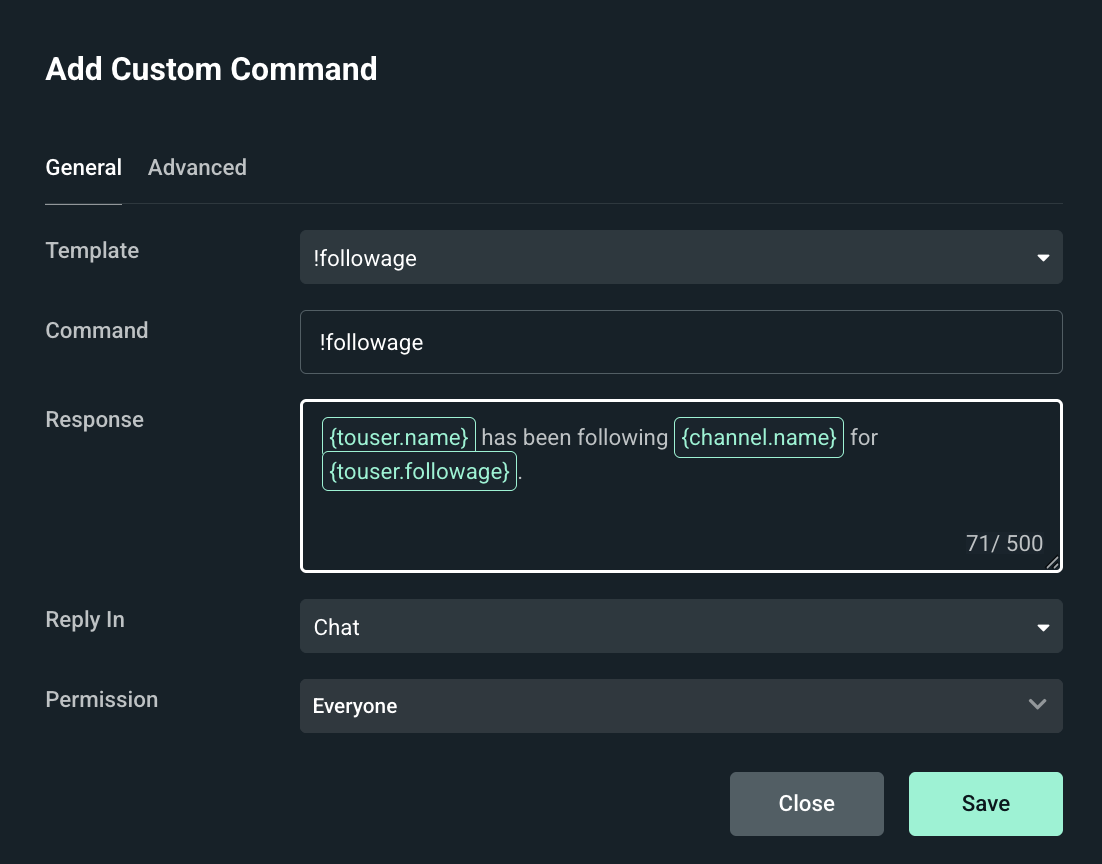Click the Template dropdown arrow
The height and width of the screenshot is (864, 1102).
pos(1043,258)
